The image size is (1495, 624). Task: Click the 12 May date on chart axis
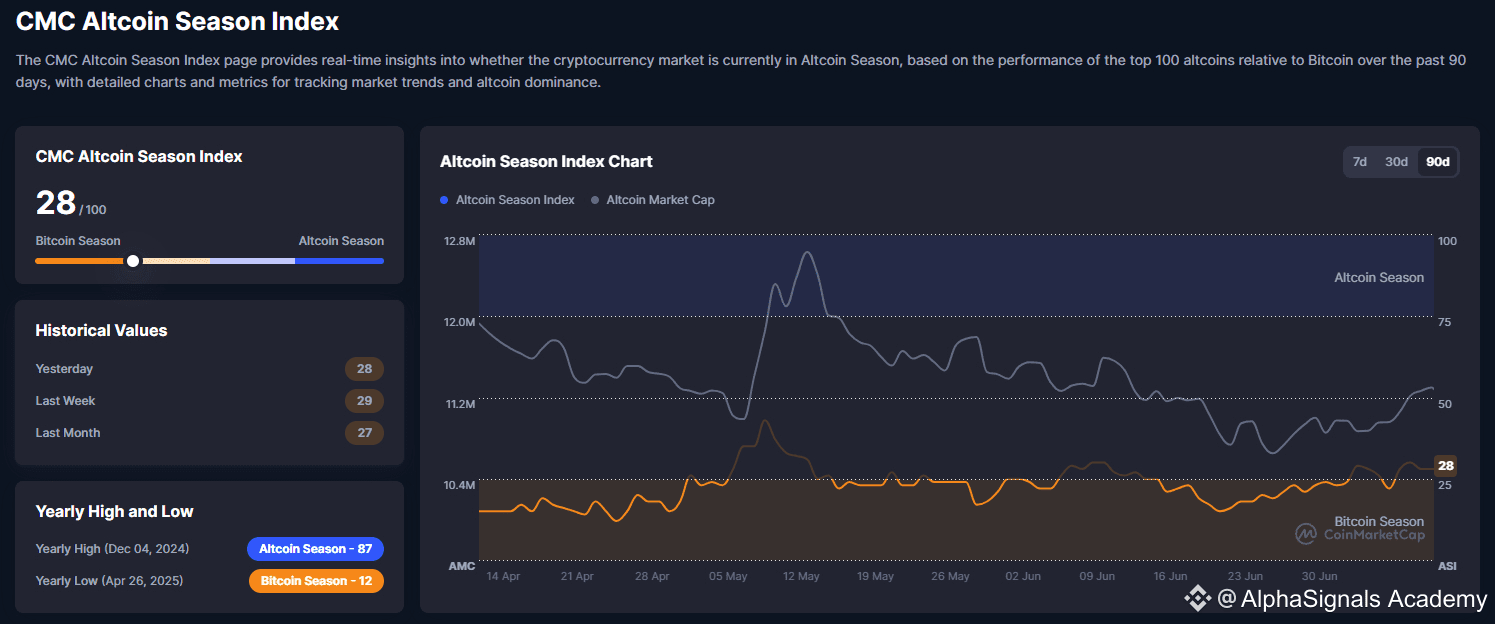tap(801, 577)
